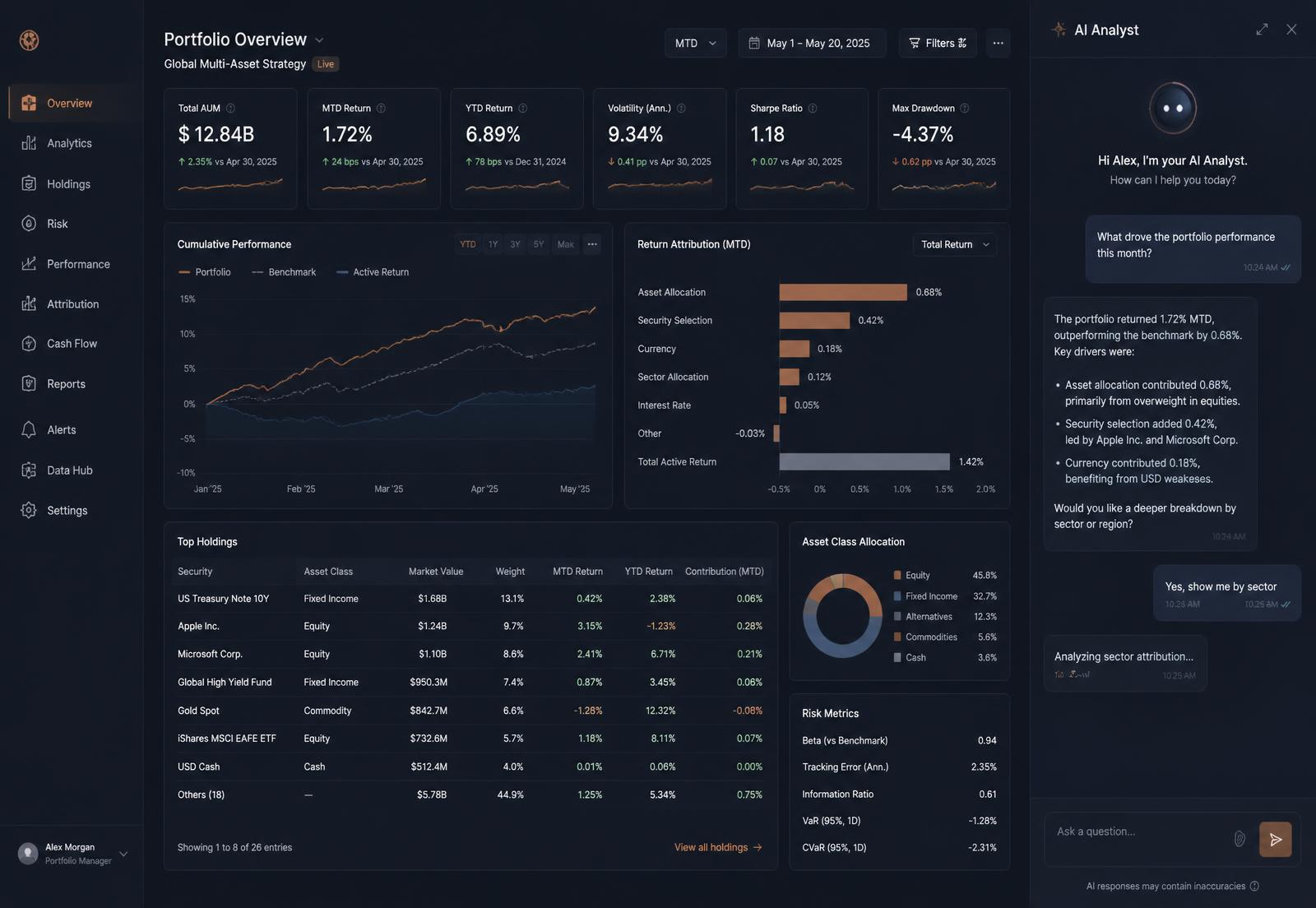Expand the Portfolio Overview title dropdown
Image resolution: width=1316 pixels, height=908 pixels.
(319, 40)
